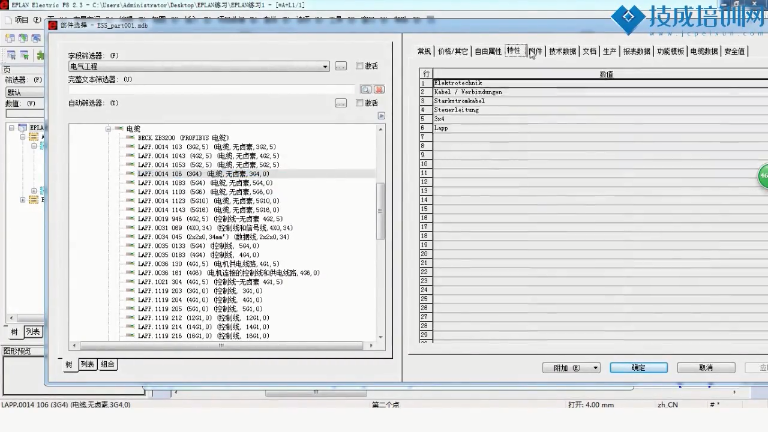Click the third toolbar icon under the 项目 menu
Image resolution: width=768 pixels, height=432 pixels.
click(36, 38)
